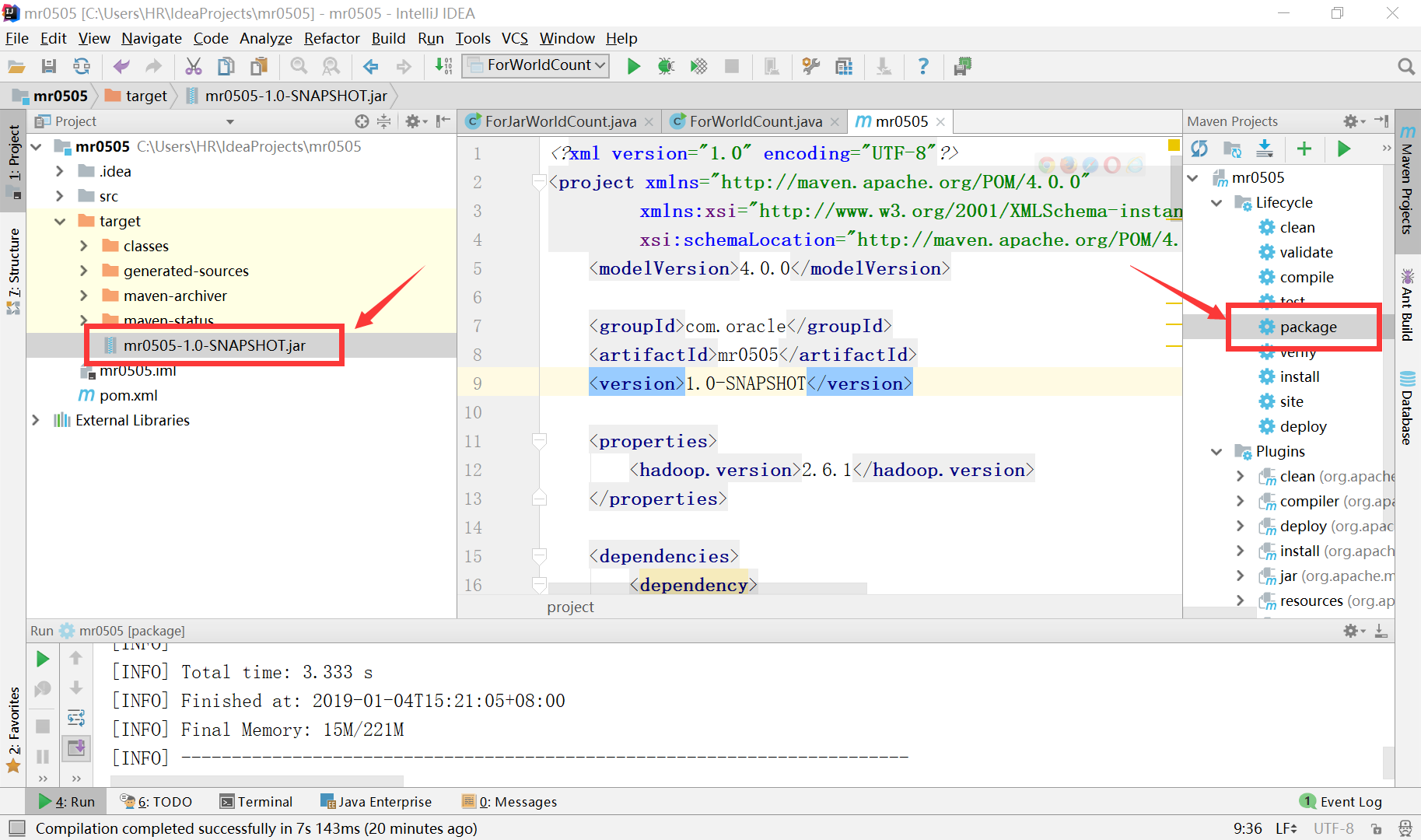Click the Help question mark icon in the toolbar
The height and width of the screenshot is (840, 1421).
click(923, 66)
